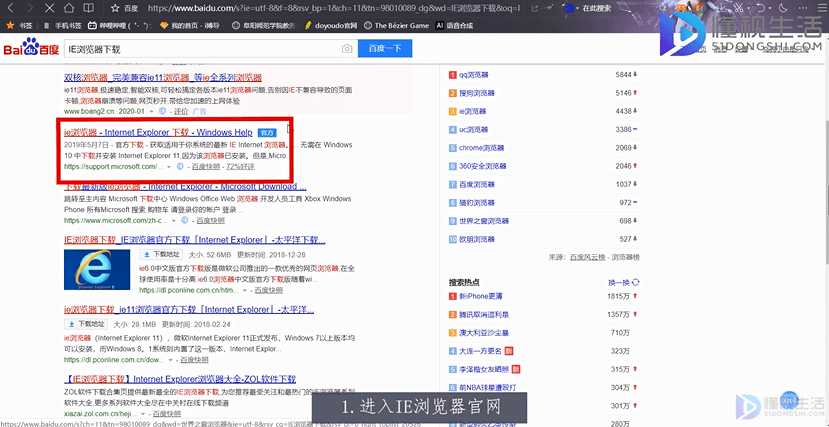The image size is (829, 427).
Task: Click shield icon beside www.boang2.cn
Action: point(163,111)
